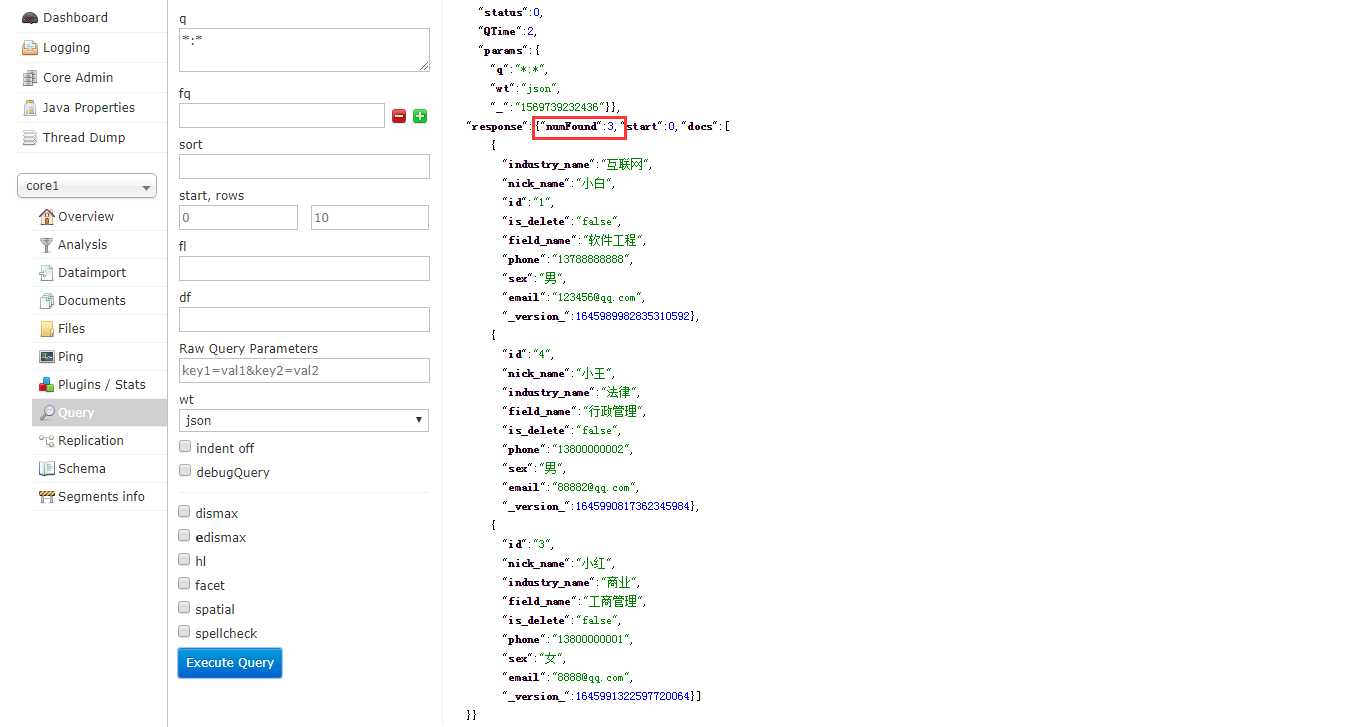1350x727 pixels.
Task: Click the rows count field
Action: (x=370, y=218)
